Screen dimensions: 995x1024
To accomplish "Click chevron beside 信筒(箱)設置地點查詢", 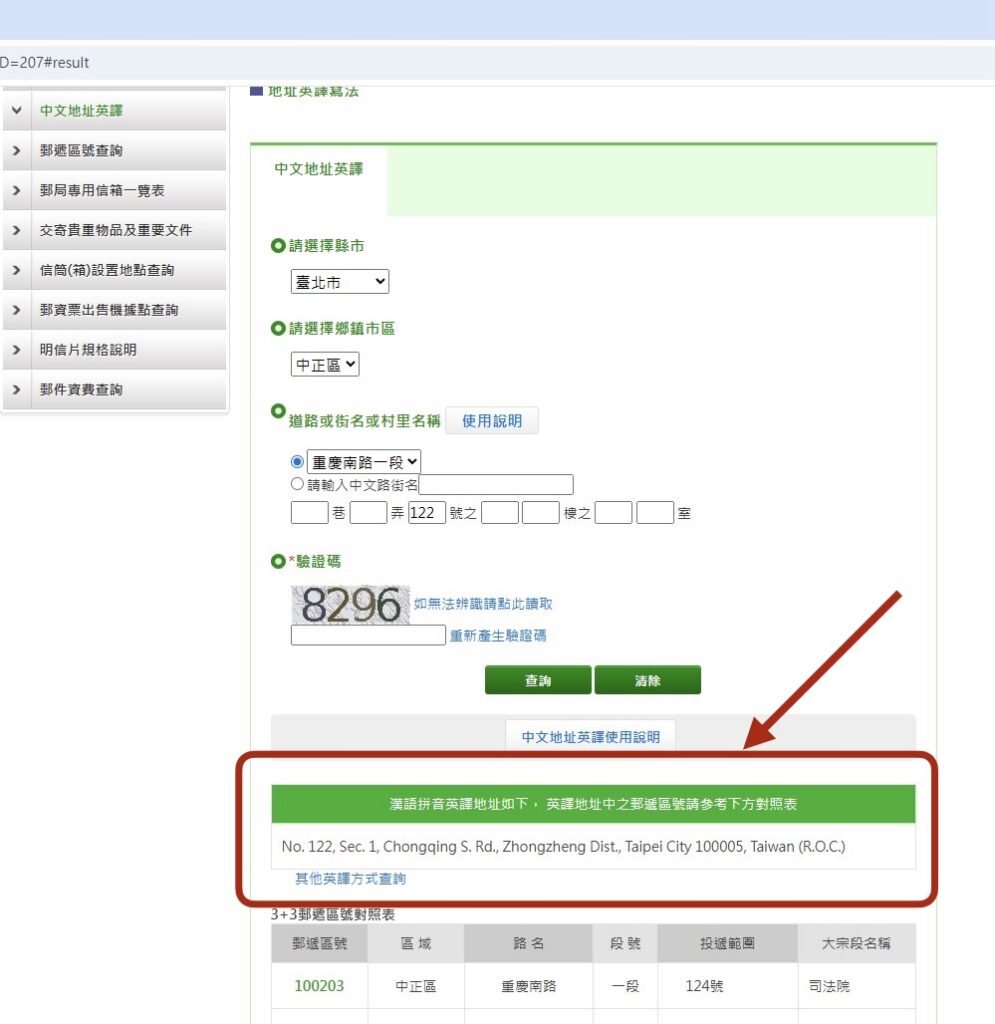I will 16,271.
